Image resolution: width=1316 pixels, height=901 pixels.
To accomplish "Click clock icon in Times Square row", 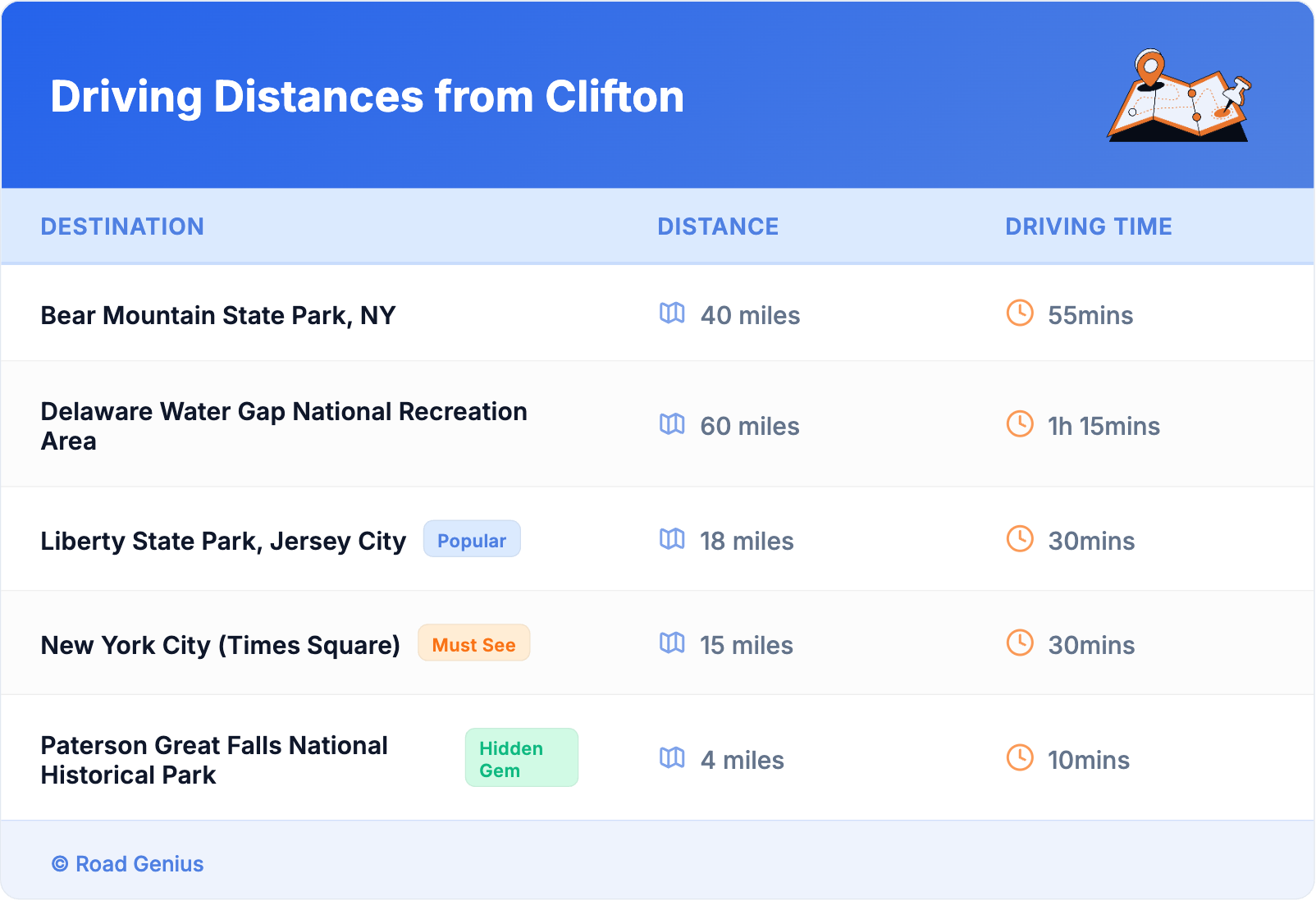I will tap(1020, 643).
